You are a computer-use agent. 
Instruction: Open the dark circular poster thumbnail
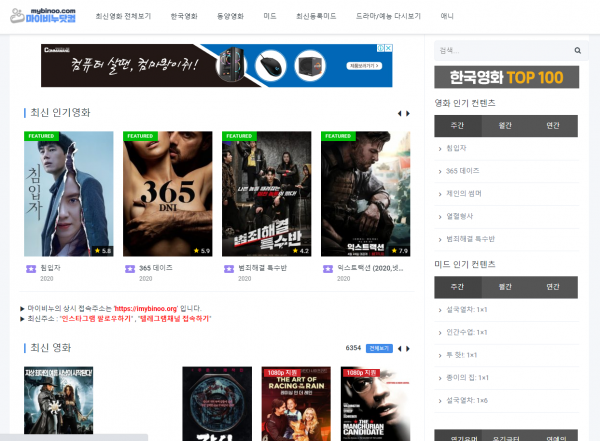pos(217,403)
